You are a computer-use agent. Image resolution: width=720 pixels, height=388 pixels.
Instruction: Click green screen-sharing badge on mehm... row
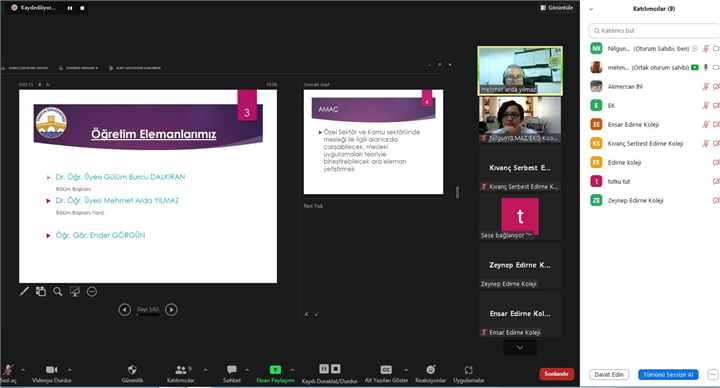pos(695,67)
